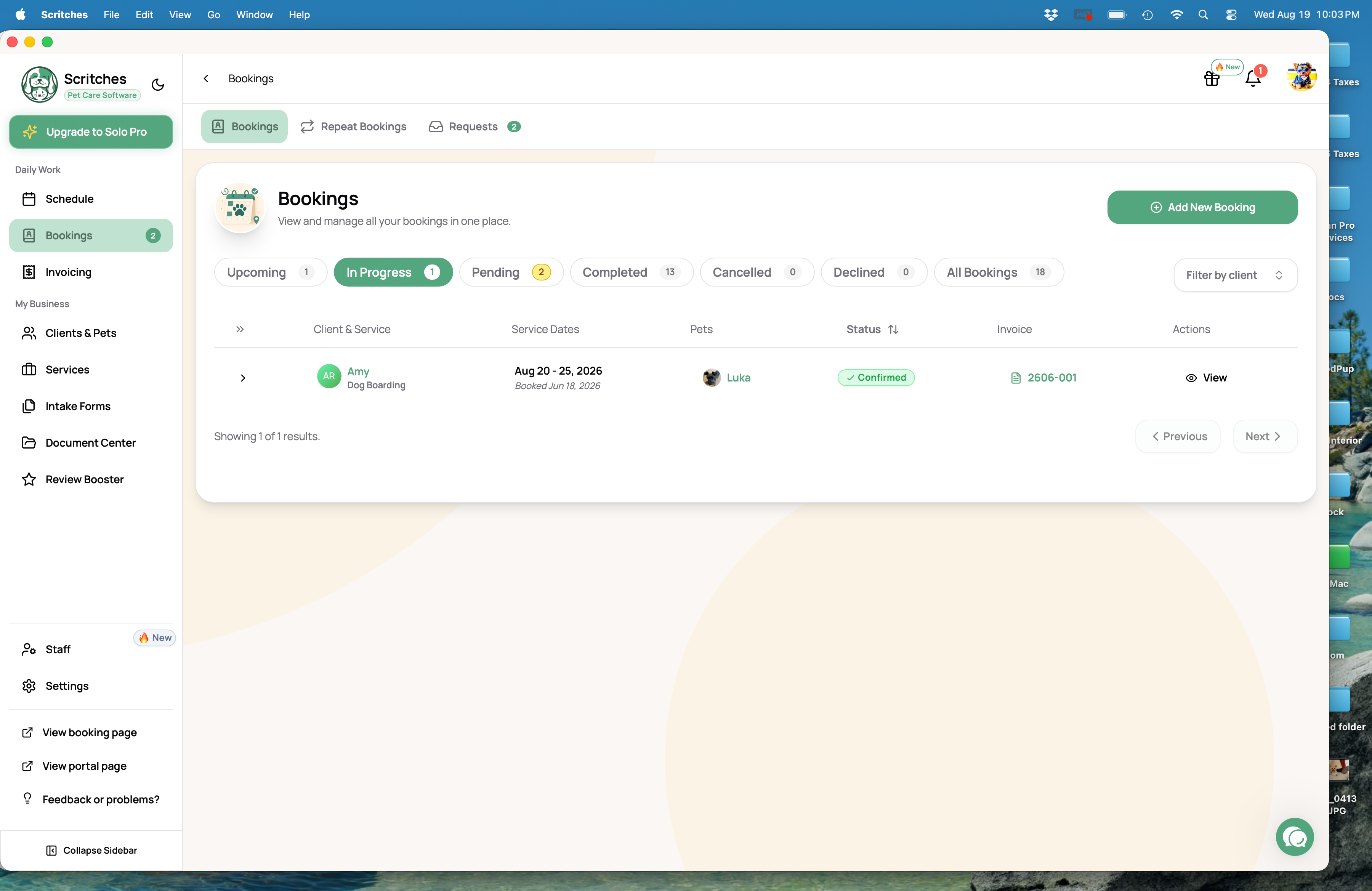Open the Window menu

point(254,14)
